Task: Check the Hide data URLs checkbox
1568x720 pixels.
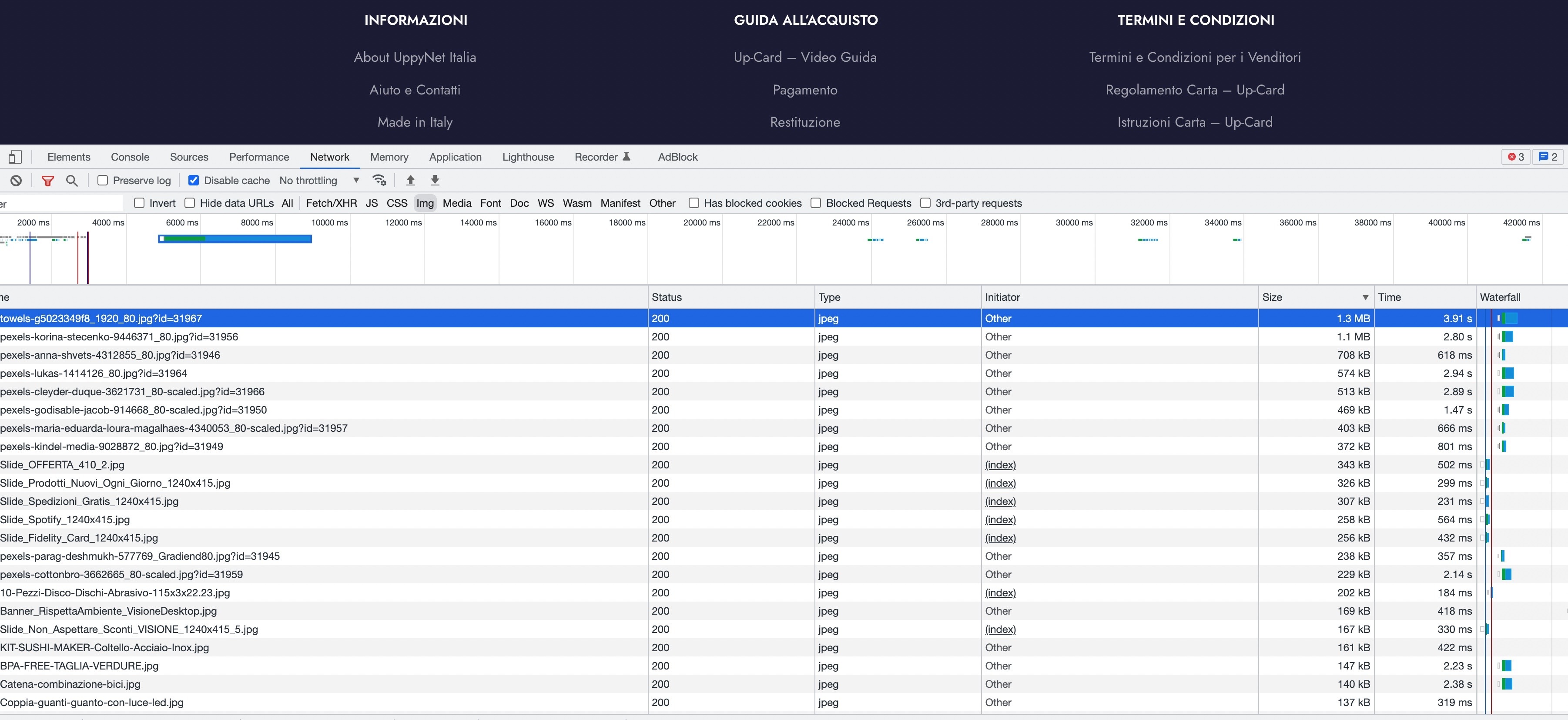Action: [x=190, y=203]
